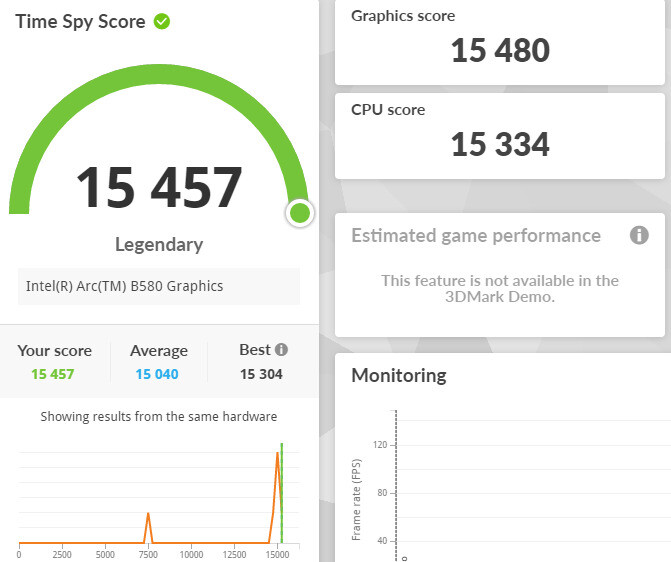This screenshot has width=671, height=562.
Task: Click the 80 tick on Frame rate axis
Action: [382, 493]
